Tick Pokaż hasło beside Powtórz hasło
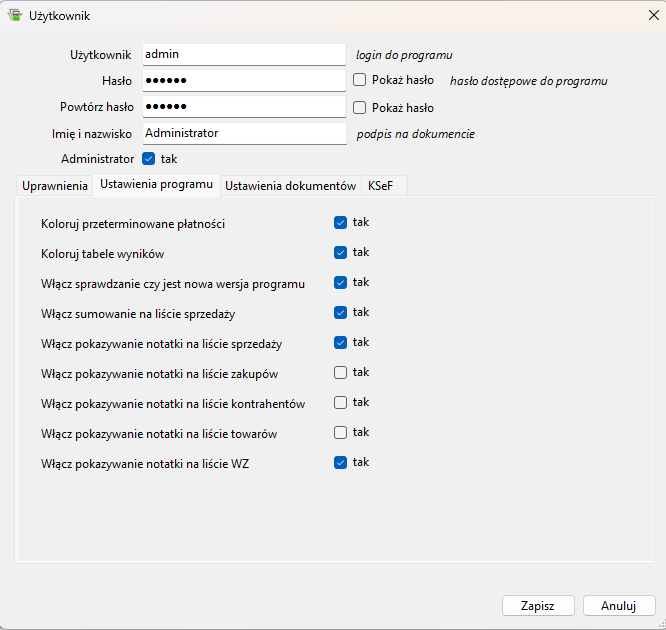The image size is (666, 630). pyautogui.click(x=360, y=108)
